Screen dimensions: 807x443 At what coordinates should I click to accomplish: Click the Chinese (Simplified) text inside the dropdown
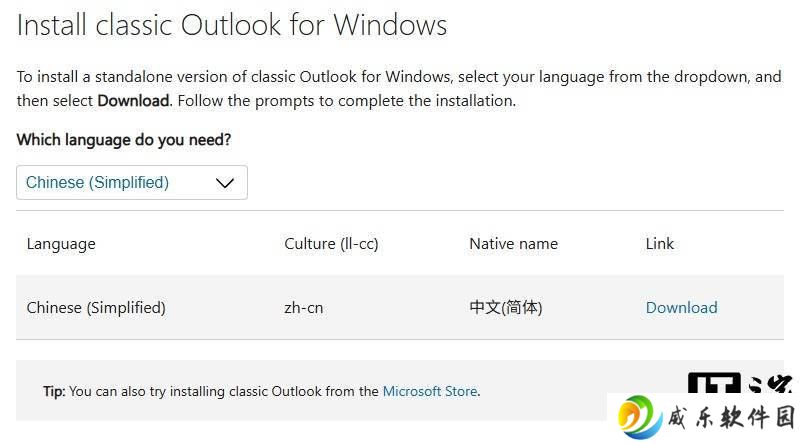coord(97,182)
